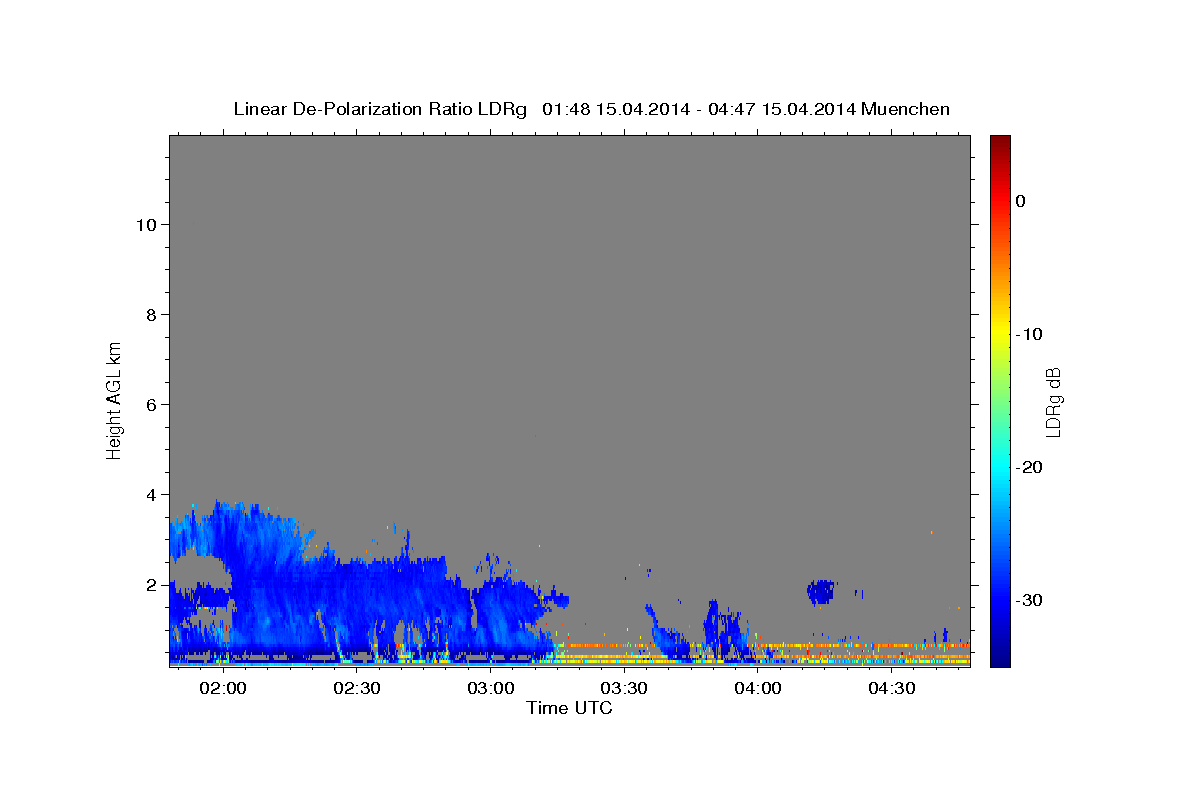Click the 04:00 time axis label

758,689
